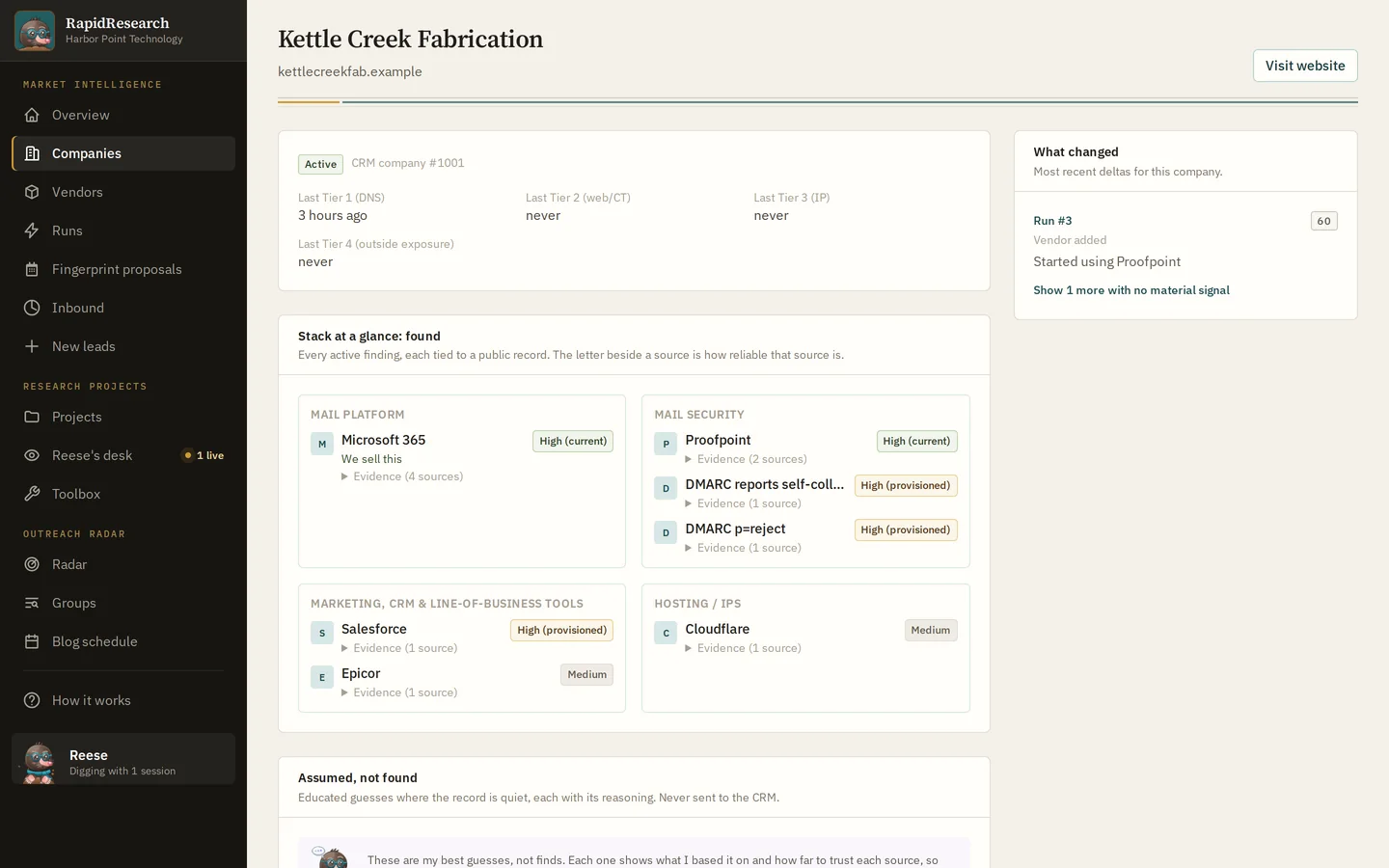This screenshot has width=1389, height=868.
Task: Click the Epicor Medium confidence badge
Action: (586, 675)
